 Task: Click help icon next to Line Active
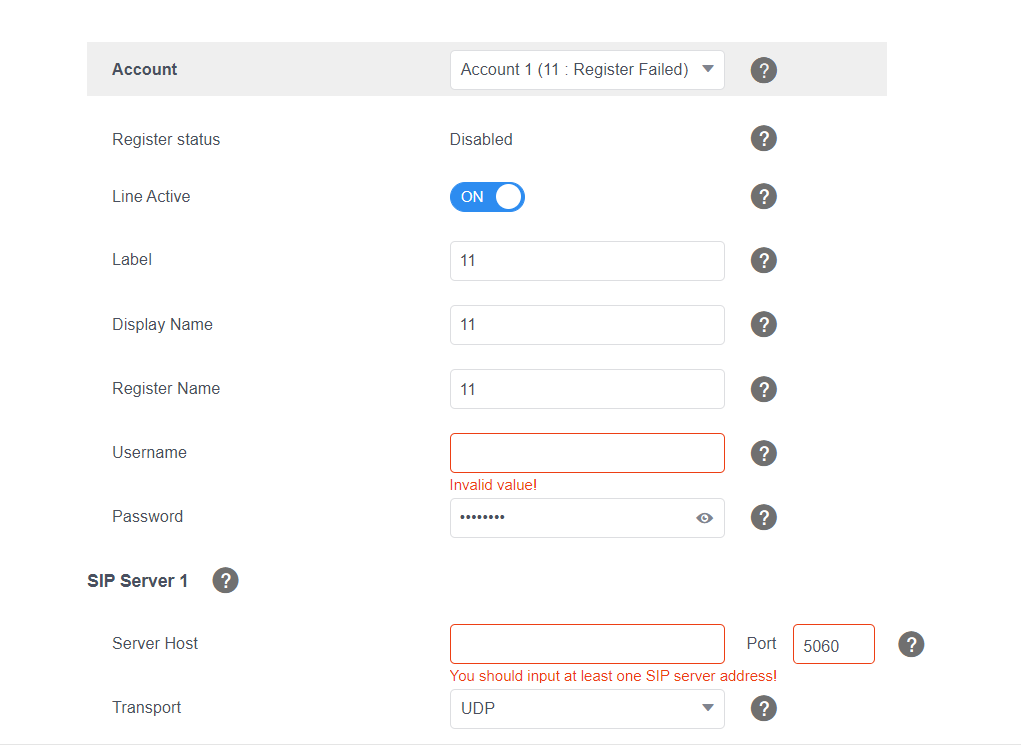click(763, 197)
